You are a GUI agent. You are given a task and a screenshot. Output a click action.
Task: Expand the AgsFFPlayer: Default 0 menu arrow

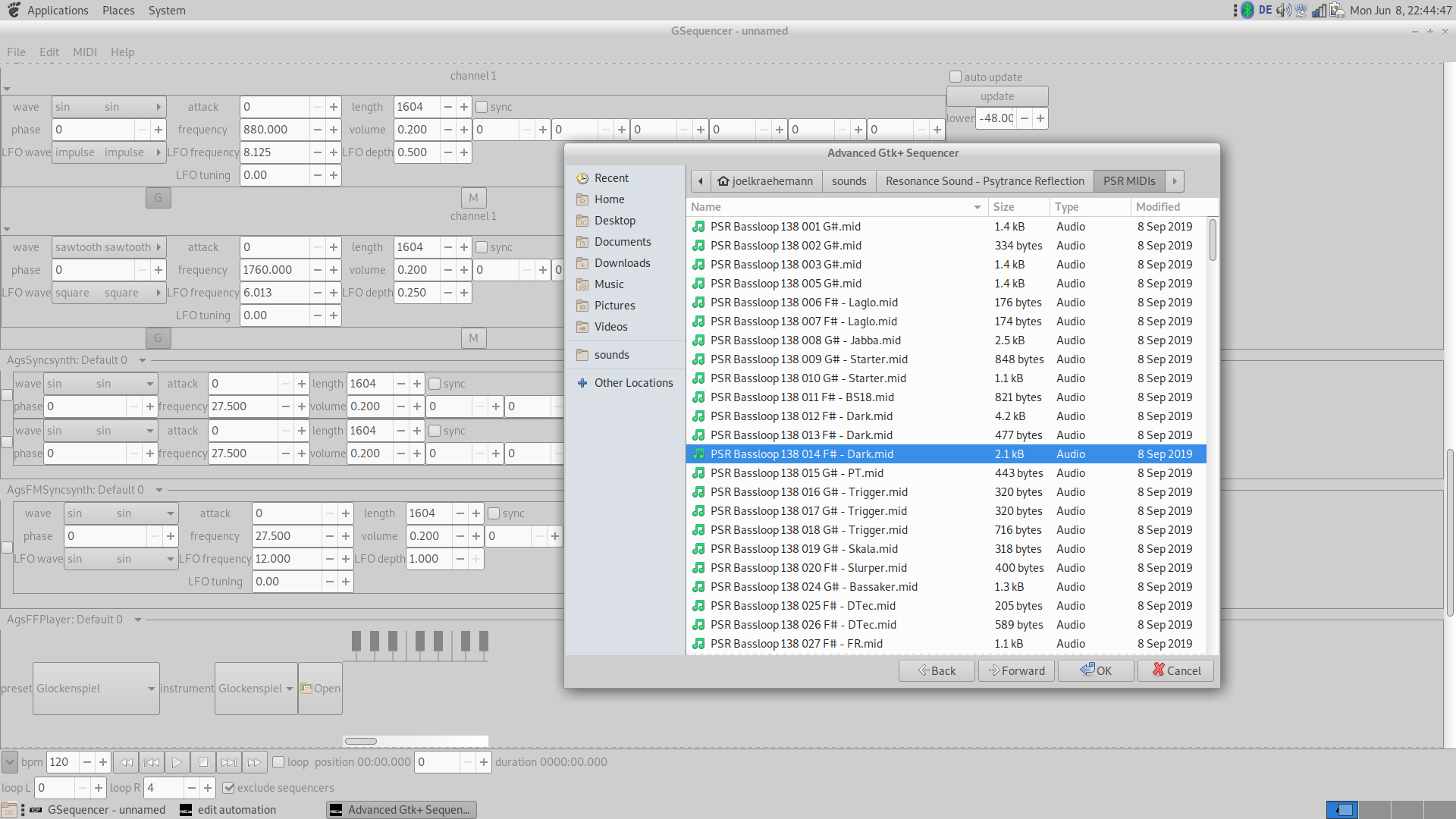138,620
